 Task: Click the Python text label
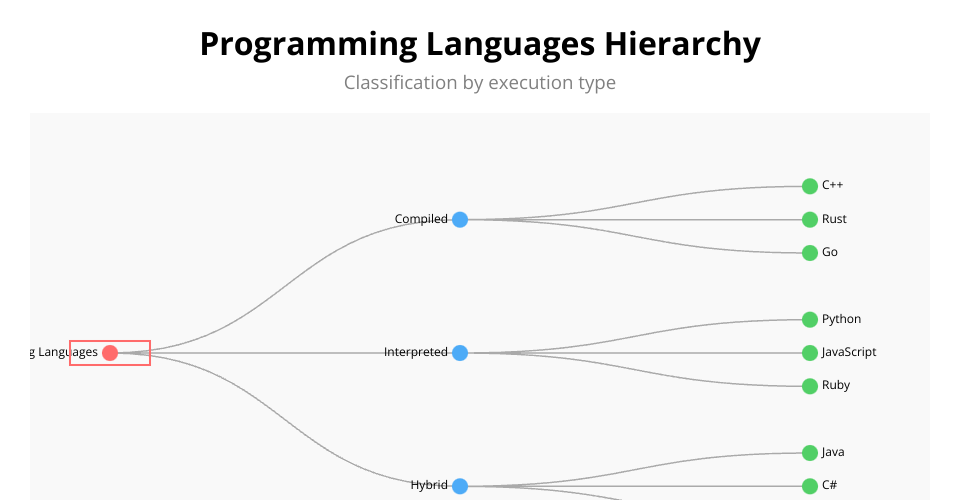(841, 319)
